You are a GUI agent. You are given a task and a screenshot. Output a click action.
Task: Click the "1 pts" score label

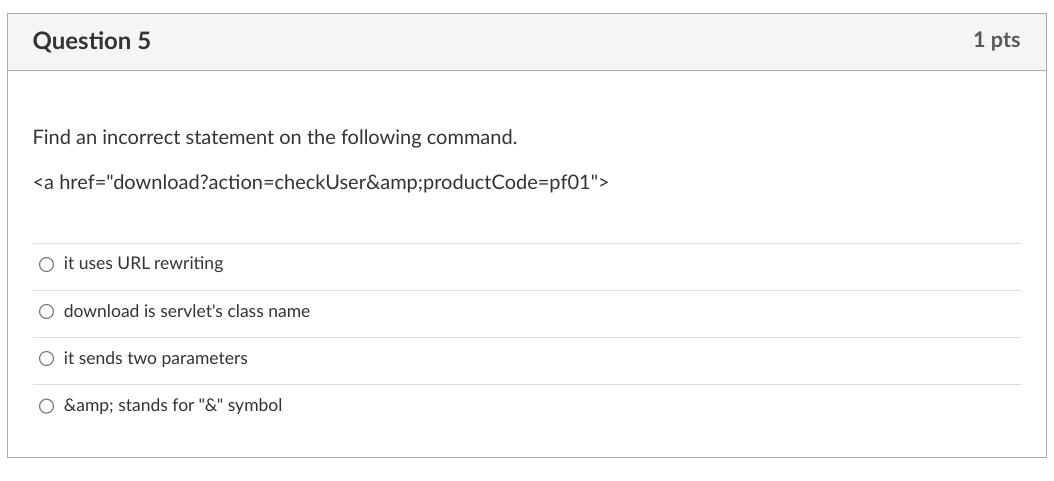pos(996,40)
